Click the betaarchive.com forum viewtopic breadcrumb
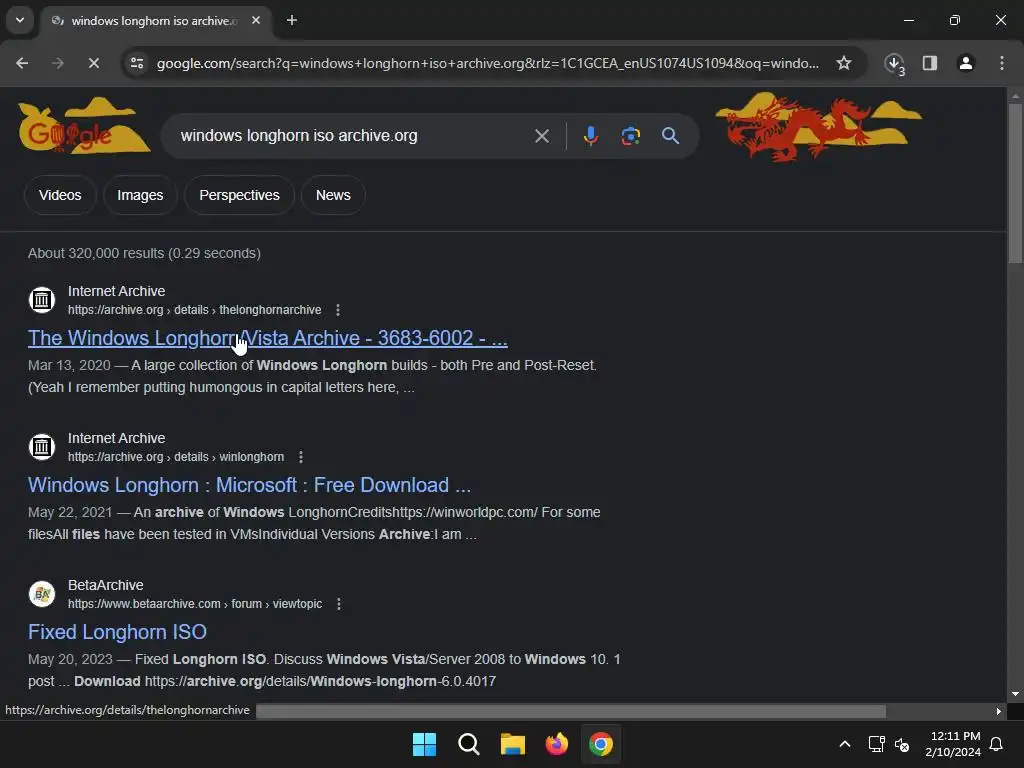Image resolution: width=1024 pixels, height=768 pixels. pyautogui.click(x=195, y=603)
